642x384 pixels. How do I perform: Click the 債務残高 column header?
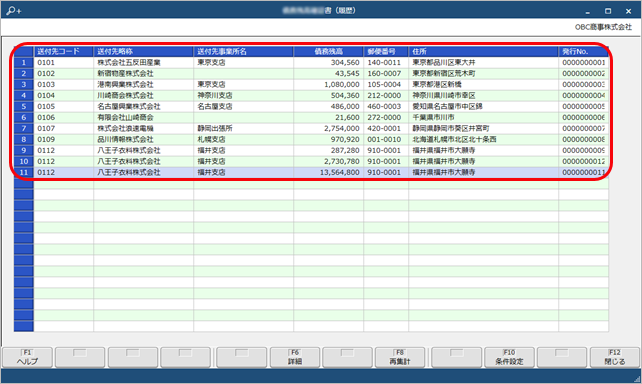(x=328, y=52)
